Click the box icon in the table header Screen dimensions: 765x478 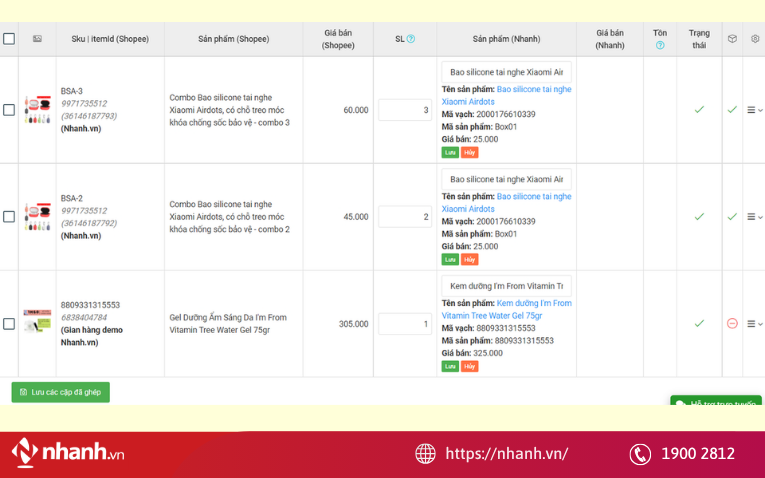click(732, 39)
